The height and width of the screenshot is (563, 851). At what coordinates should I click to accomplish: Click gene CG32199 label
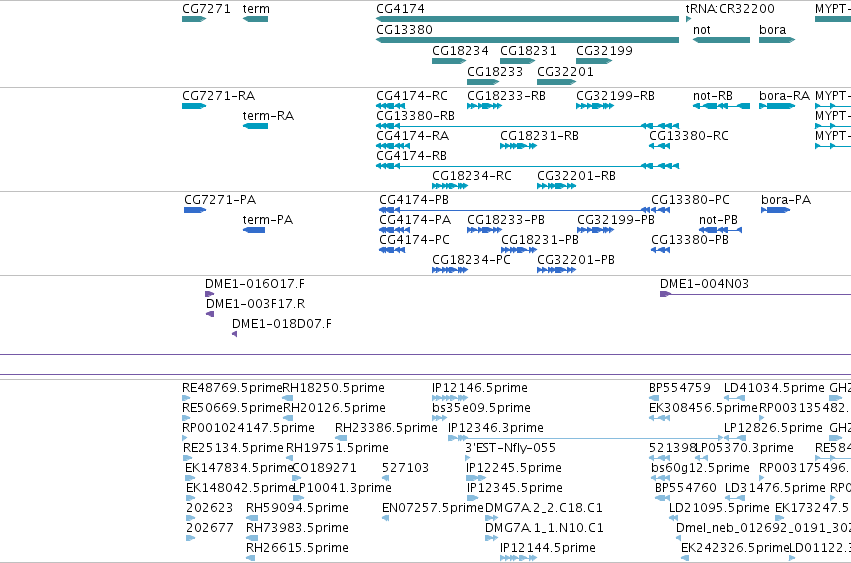pyautogui.click(x=605, y=50)
